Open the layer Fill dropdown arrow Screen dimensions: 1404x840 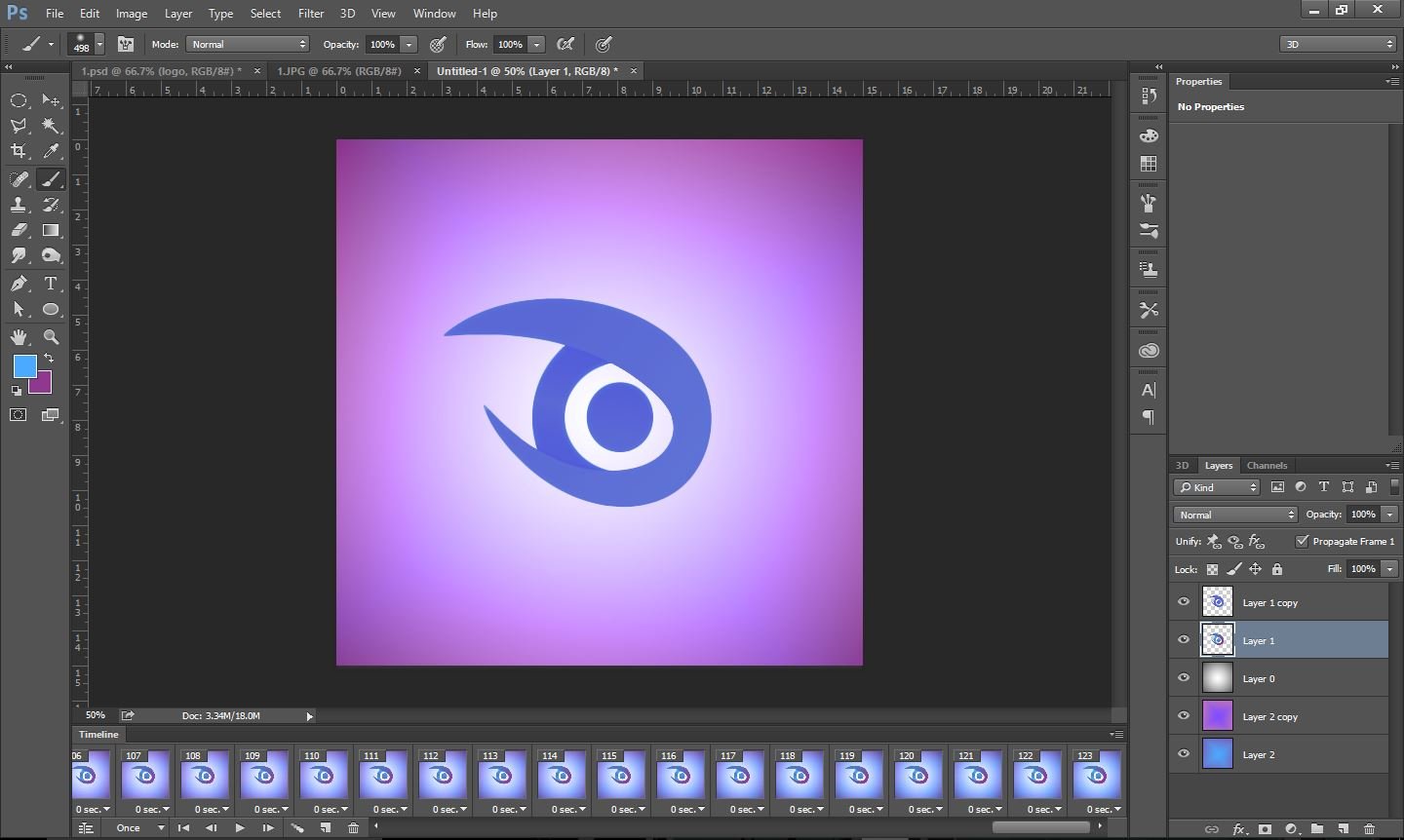(x=1389, y=569)
